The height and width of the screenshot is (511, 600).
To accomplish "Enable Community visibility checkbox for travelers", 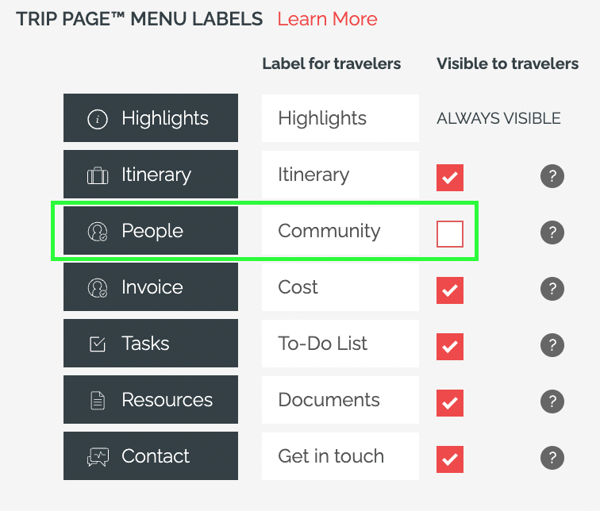I will (450, 234).
